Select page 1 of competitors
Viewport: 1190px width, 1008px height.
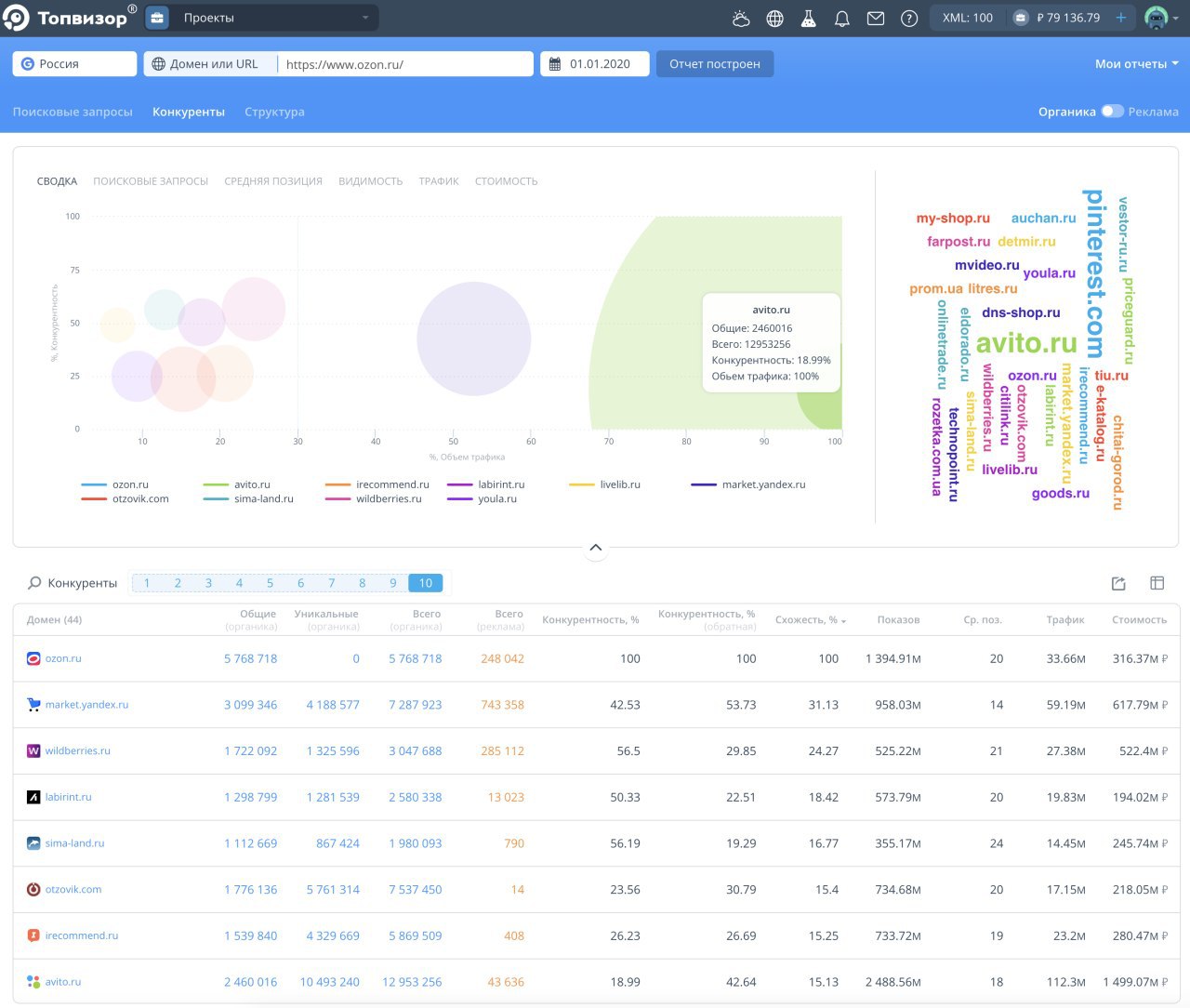click(x=147, y=583)
